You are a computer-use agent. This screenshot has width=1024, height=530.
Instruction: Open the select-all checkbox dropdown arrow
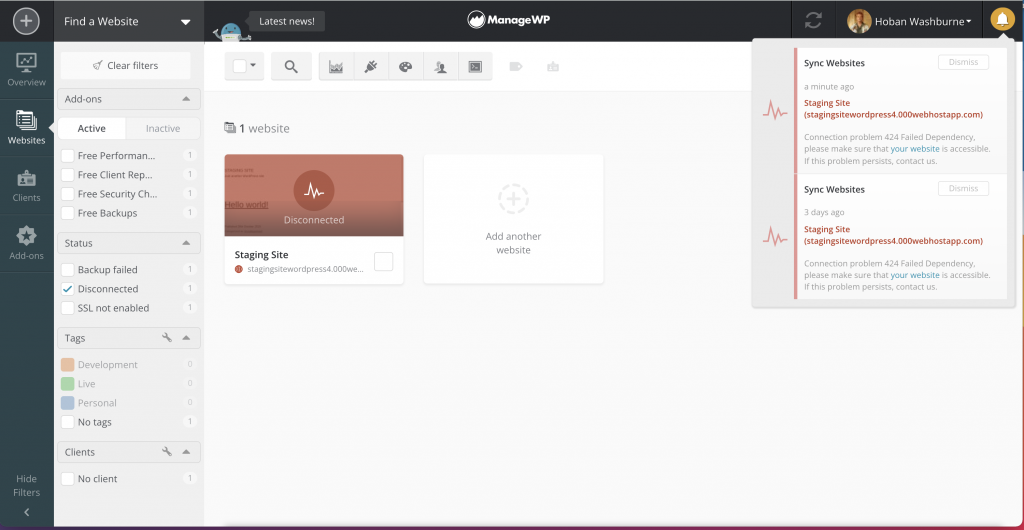tap(253, 66)
